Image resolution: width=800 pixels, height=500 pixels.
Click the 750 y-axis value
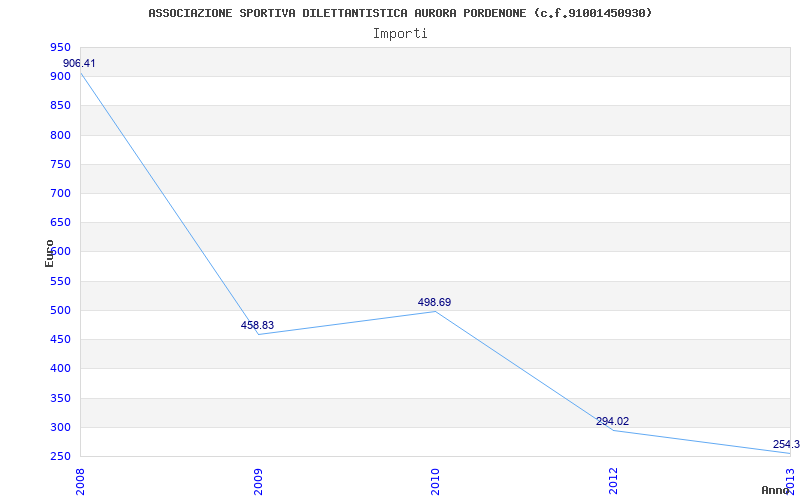click(x=60, y=164)
